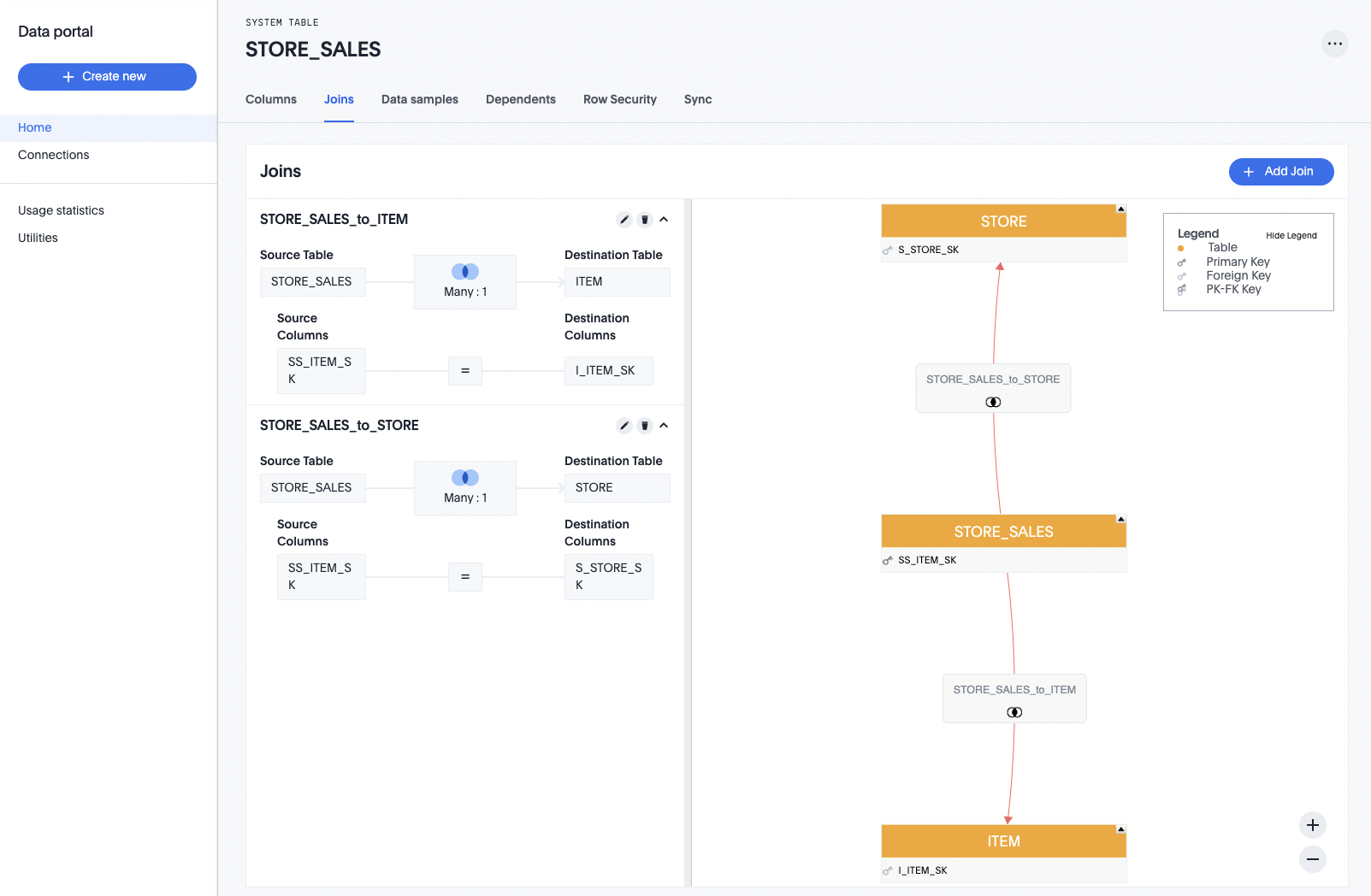Viewport: 1371px width, 896px height.
Task: Click pencil icon for STORE_SALES_to_STORE join
Action: click(624, 426)
